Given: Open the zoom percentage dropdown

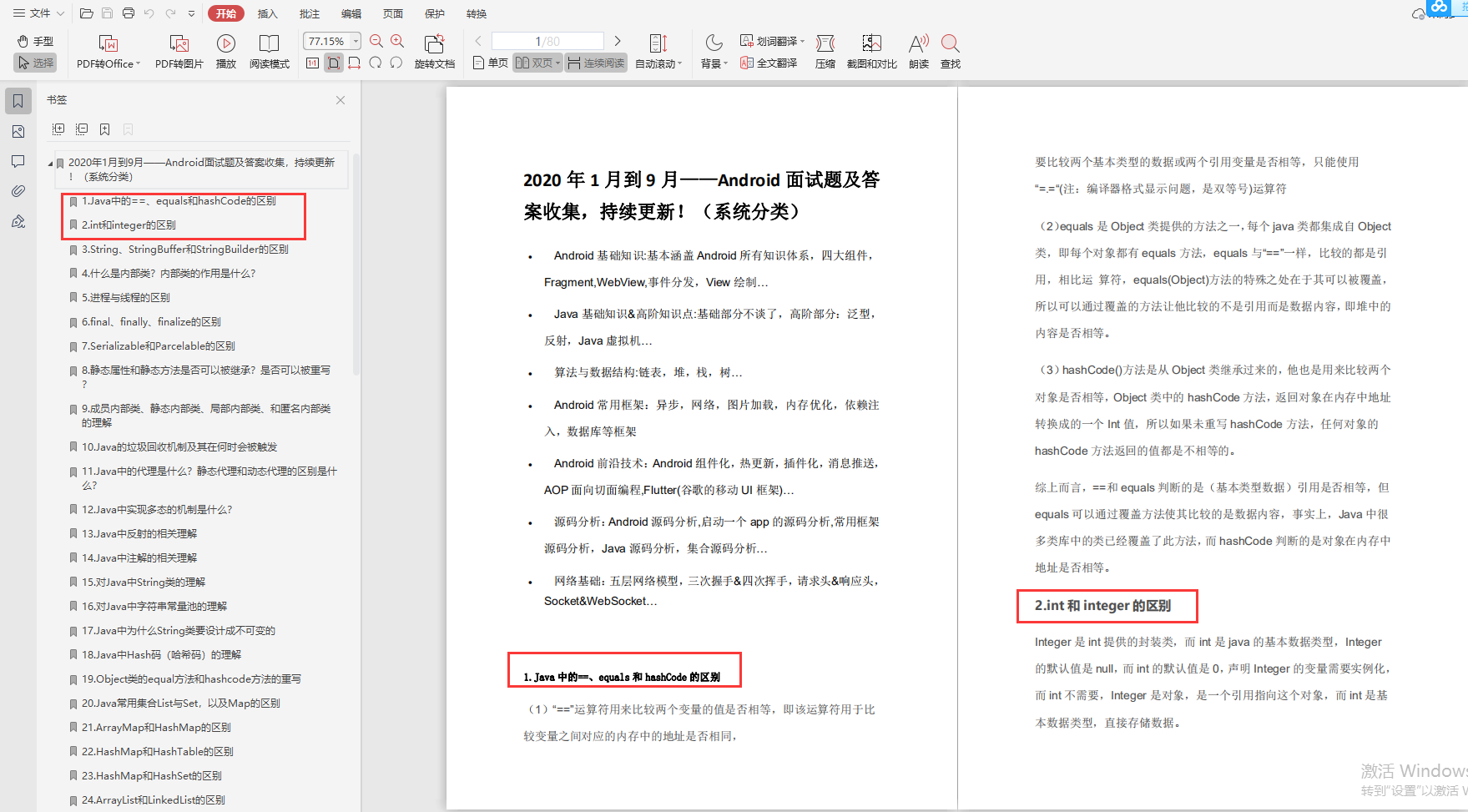Looking at the screenshot, I should coord(356,41).
